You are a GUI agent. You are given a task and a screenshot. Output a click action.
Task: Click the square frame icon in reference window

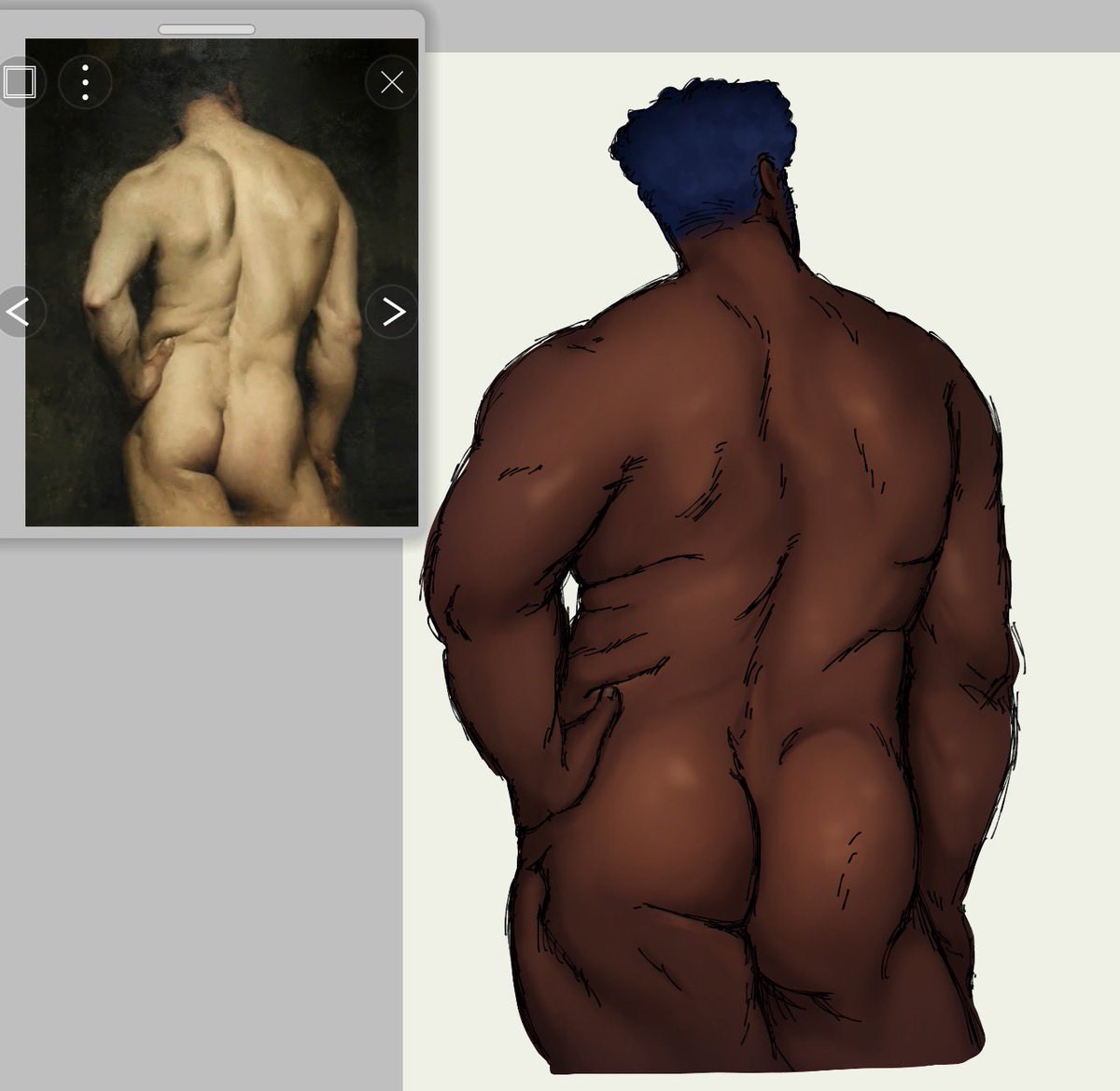click(19, 82)
